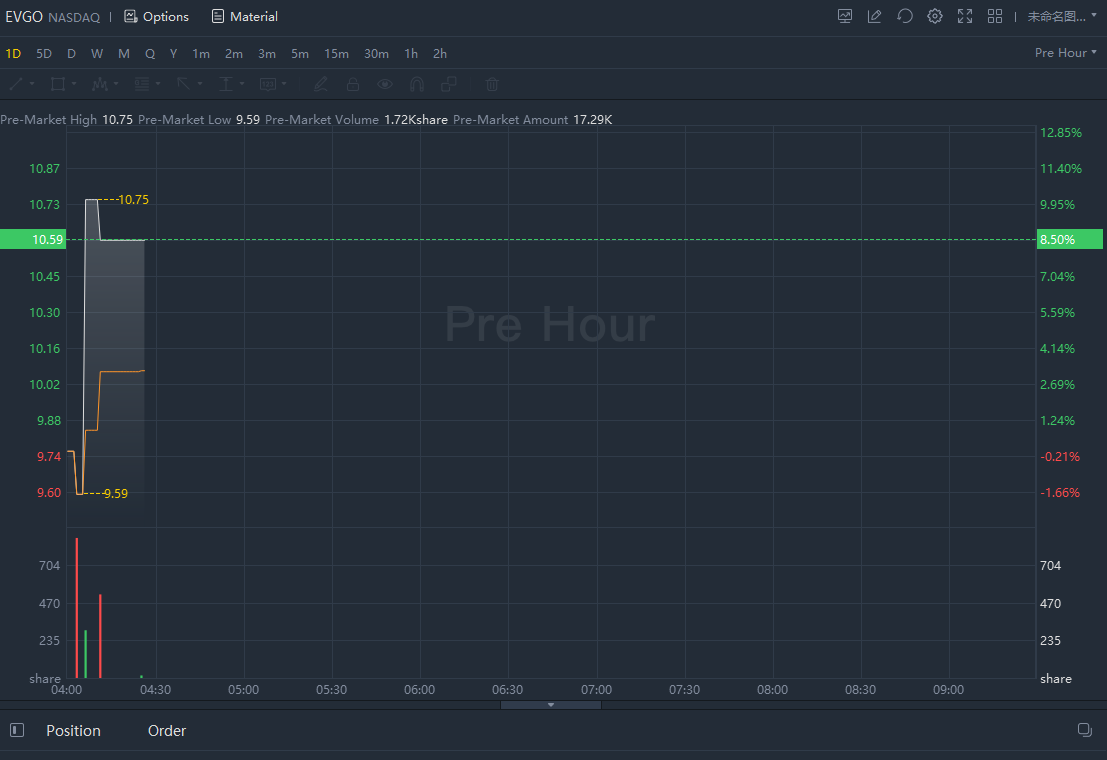Switch to the Q quarterly timeframe
This screenshot has width=1107, height=760.
click(150, 54)
